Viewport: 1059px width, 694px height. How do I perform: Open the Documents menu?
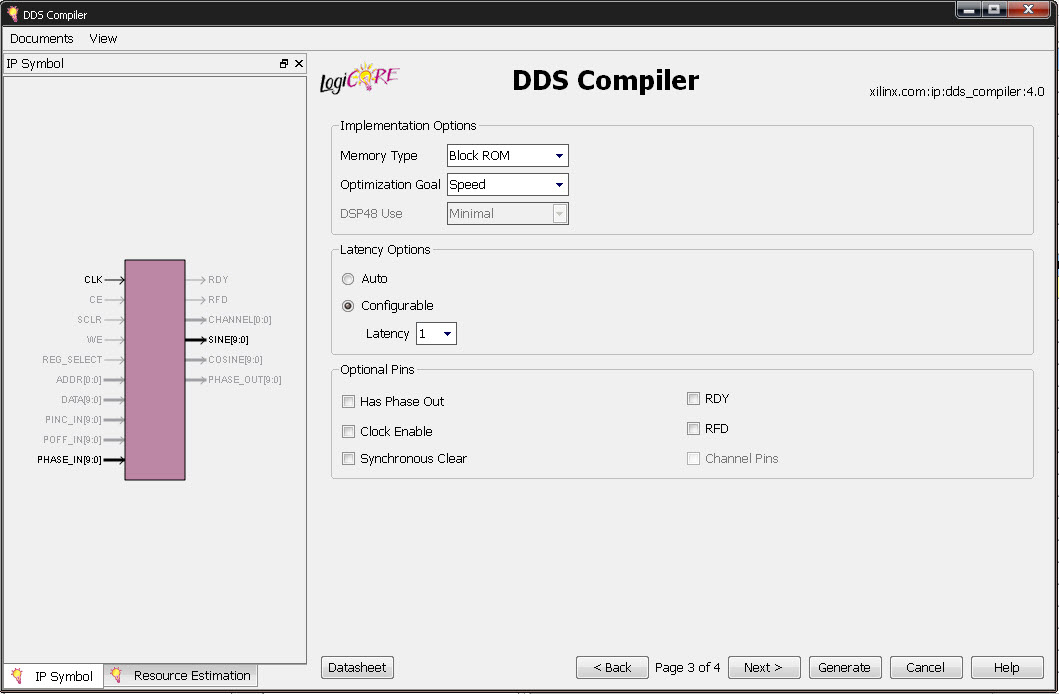(x=42, y=39)
